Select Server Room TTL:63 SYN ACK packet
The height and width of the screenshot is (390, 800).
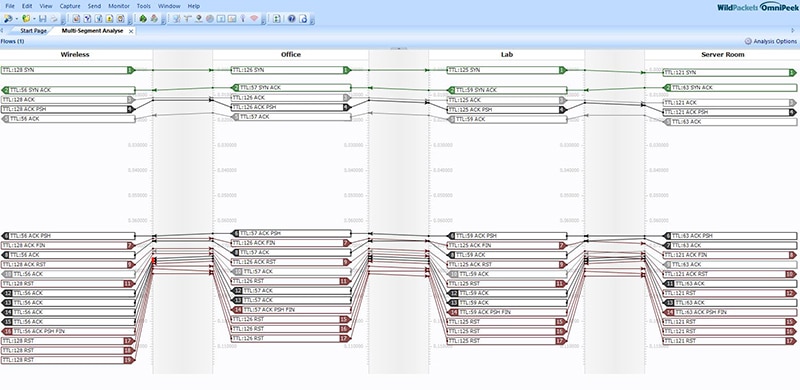click(730, 88)
